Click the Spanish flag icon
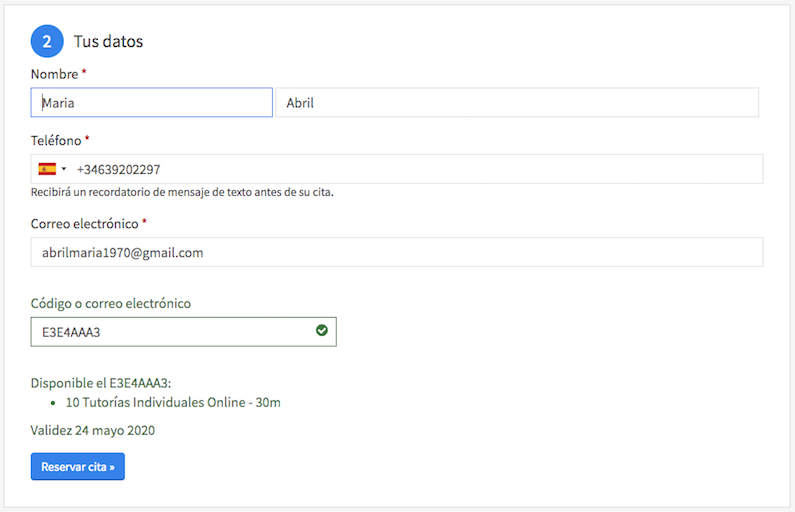The width and height of the screenshot is (795, 512). coord(47,169)
